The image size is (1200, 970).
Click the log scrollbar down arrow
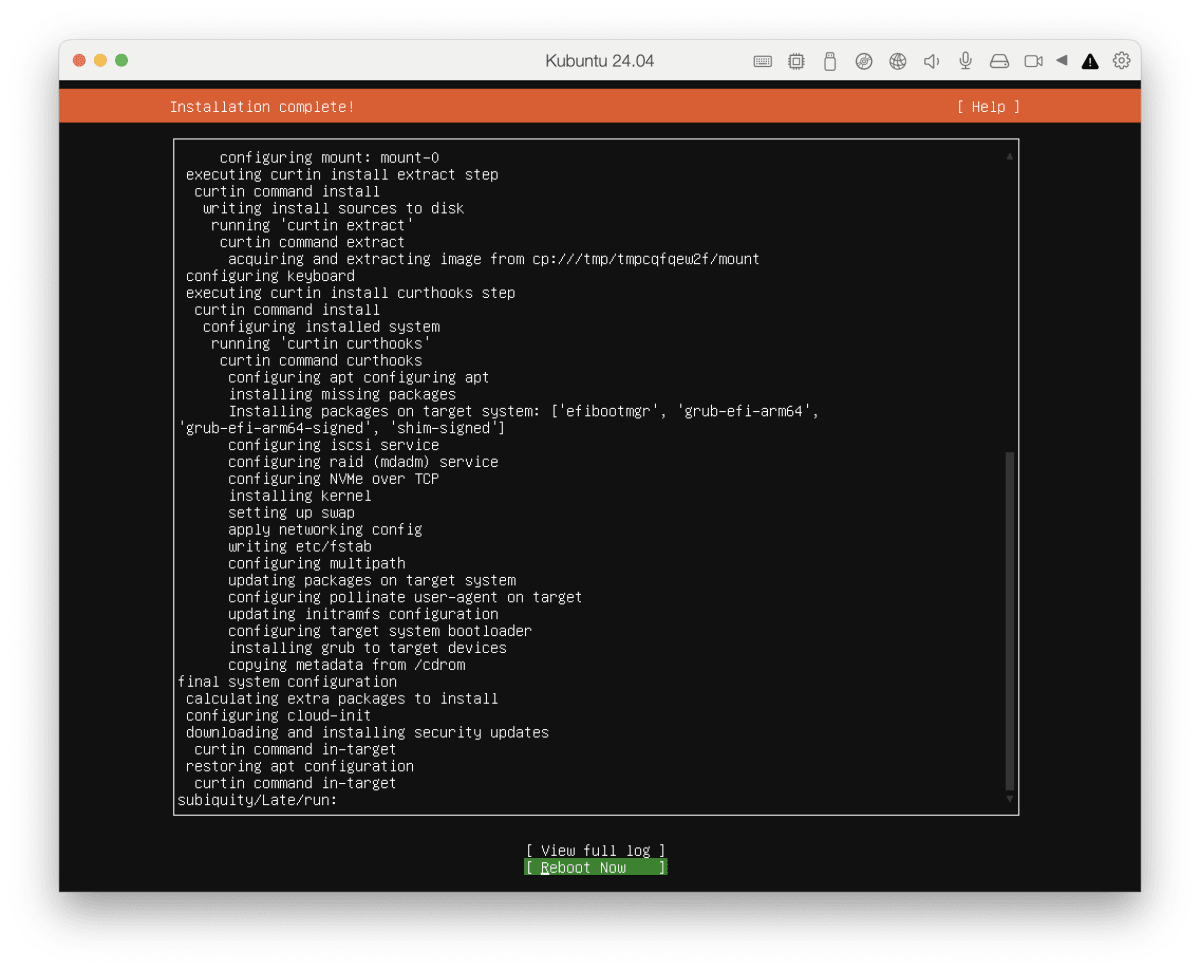[1010, 799]
